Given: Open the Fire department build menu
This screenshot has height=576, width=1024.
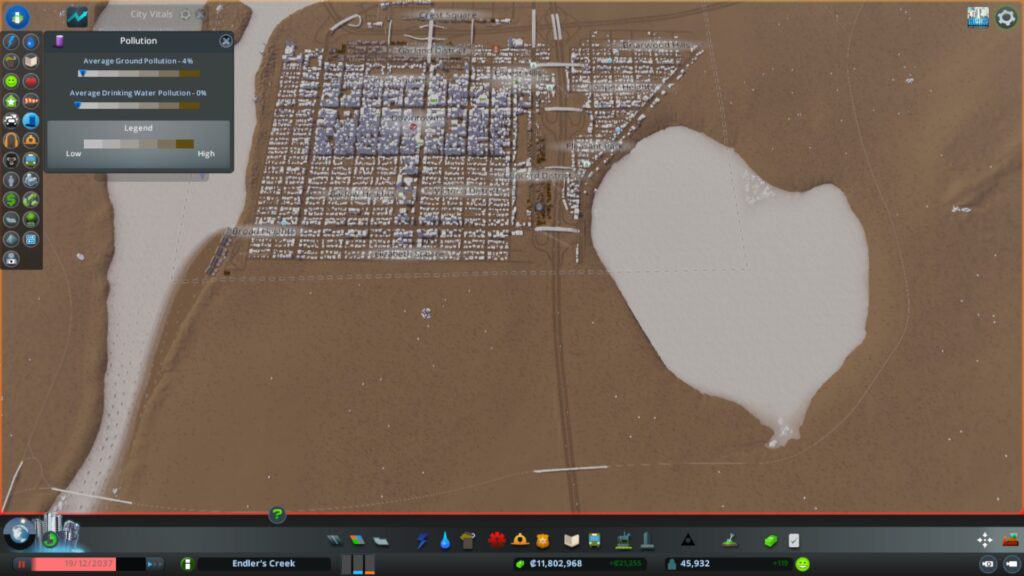Looking at the screenshot, I should tap(520, 540).
